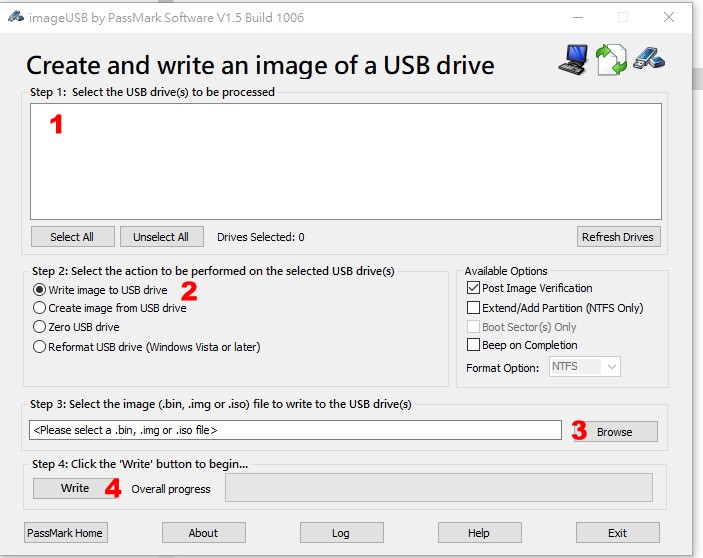Click the Overall progress bar
Screen dimensions: 703x558
(x=438, y=488)
